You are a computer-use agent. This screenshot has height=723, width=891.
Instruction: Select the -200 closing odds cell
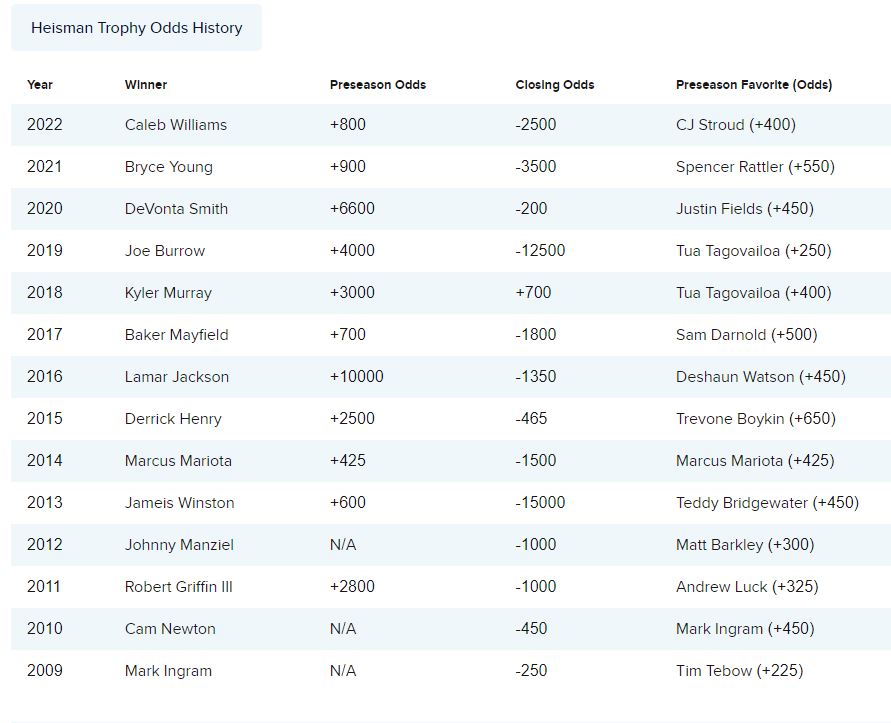pos(531,209)
